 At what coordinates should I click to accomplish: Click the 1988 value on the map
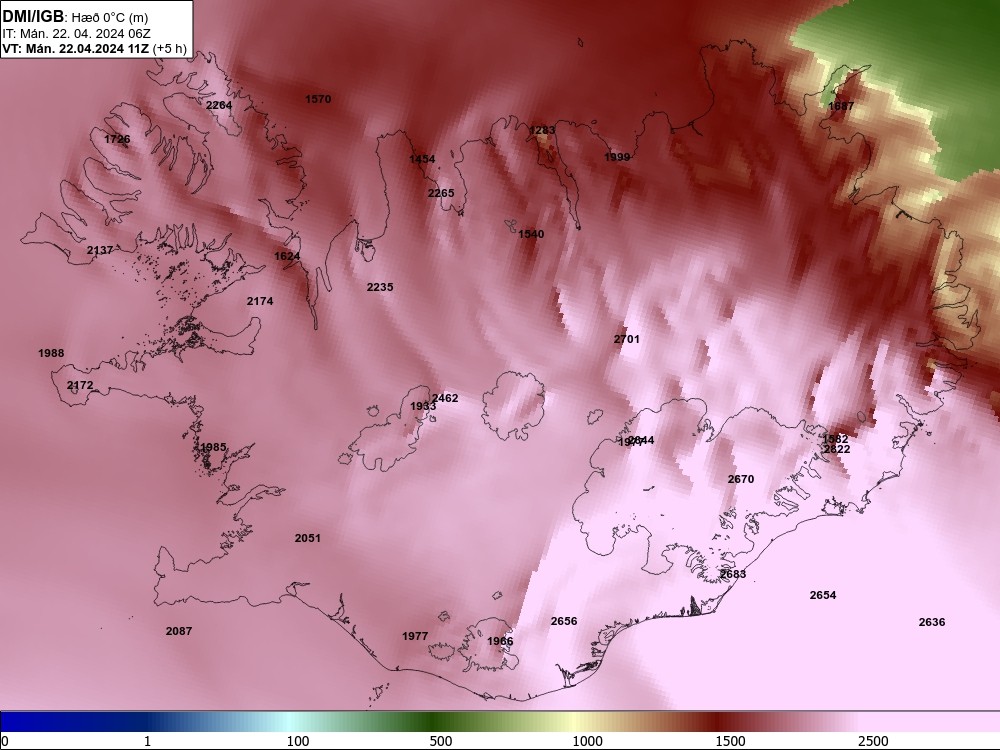[x=51, y=353]
